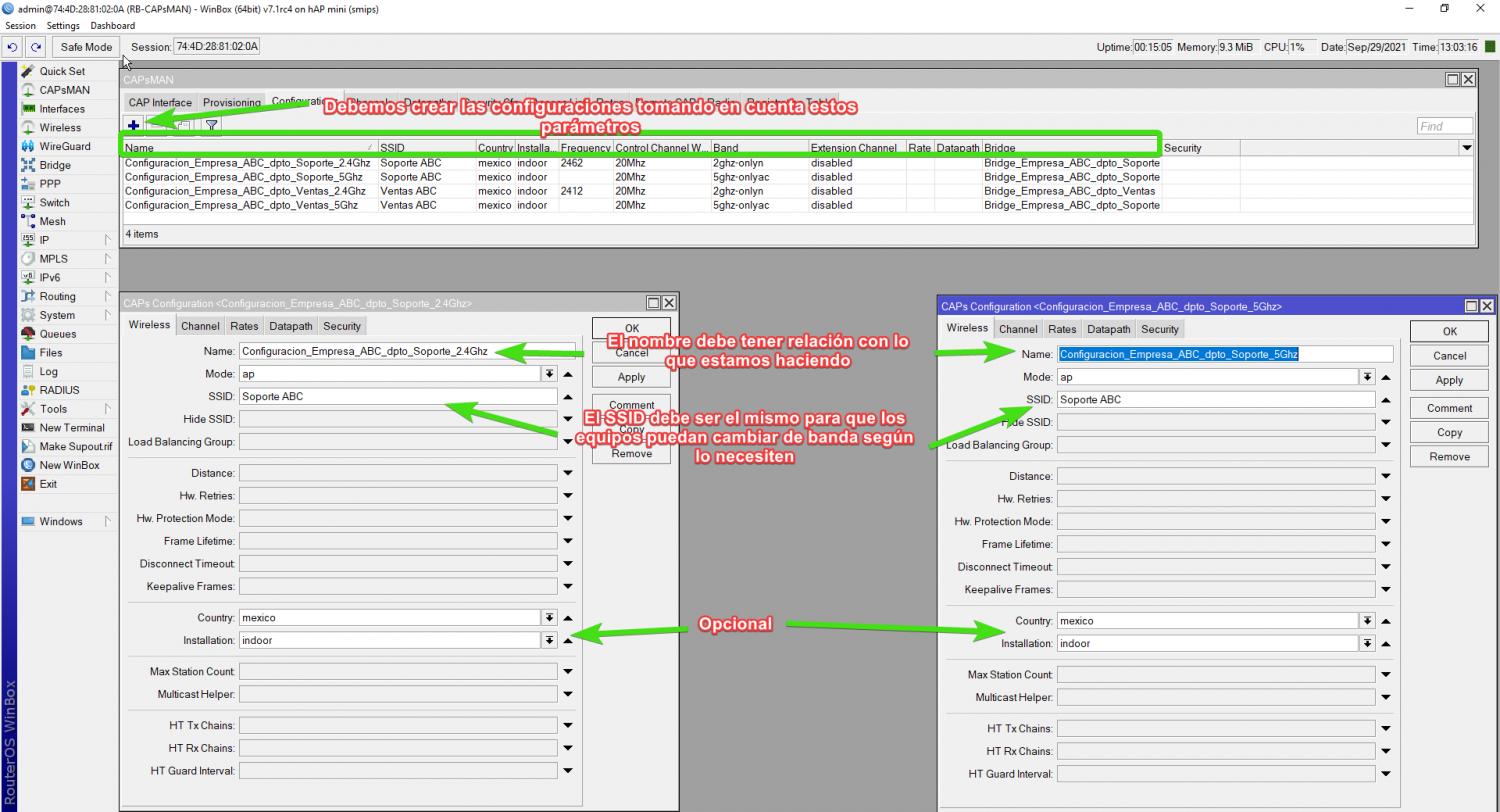Expand Frame Lifetime field in Soporte_2.4Ghz window
This screenshot has width=1500, height=812.
[568, 541]
